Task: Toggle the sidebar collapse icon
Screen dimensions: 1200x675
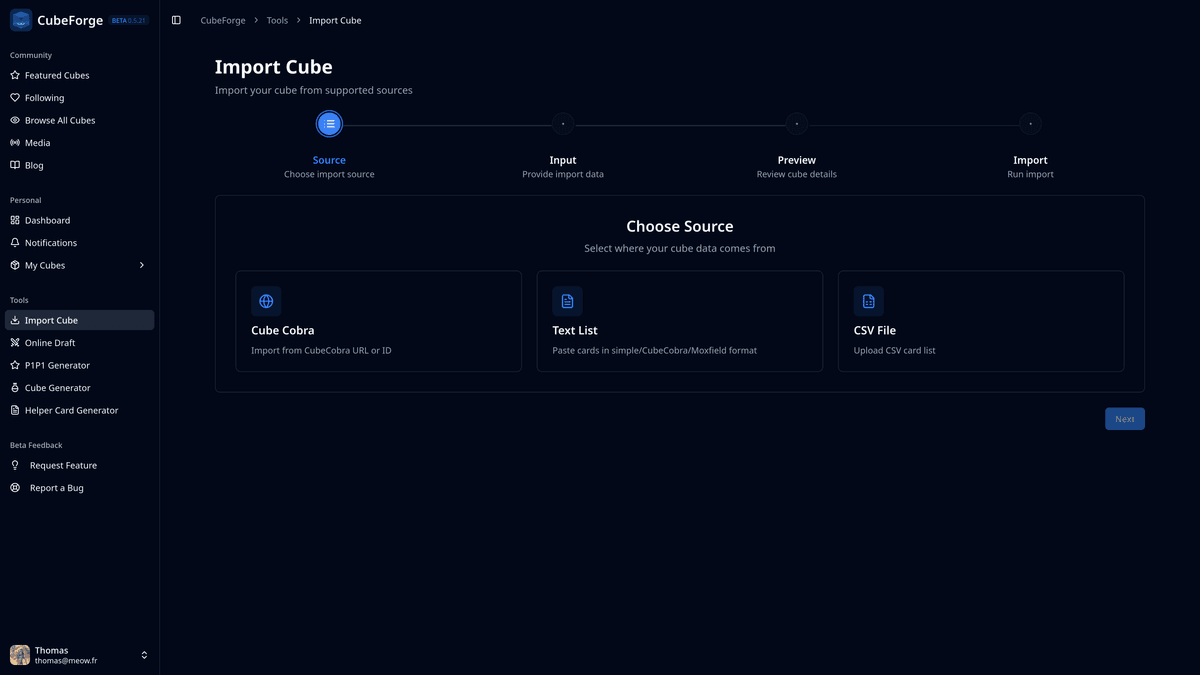Action: 177,19
